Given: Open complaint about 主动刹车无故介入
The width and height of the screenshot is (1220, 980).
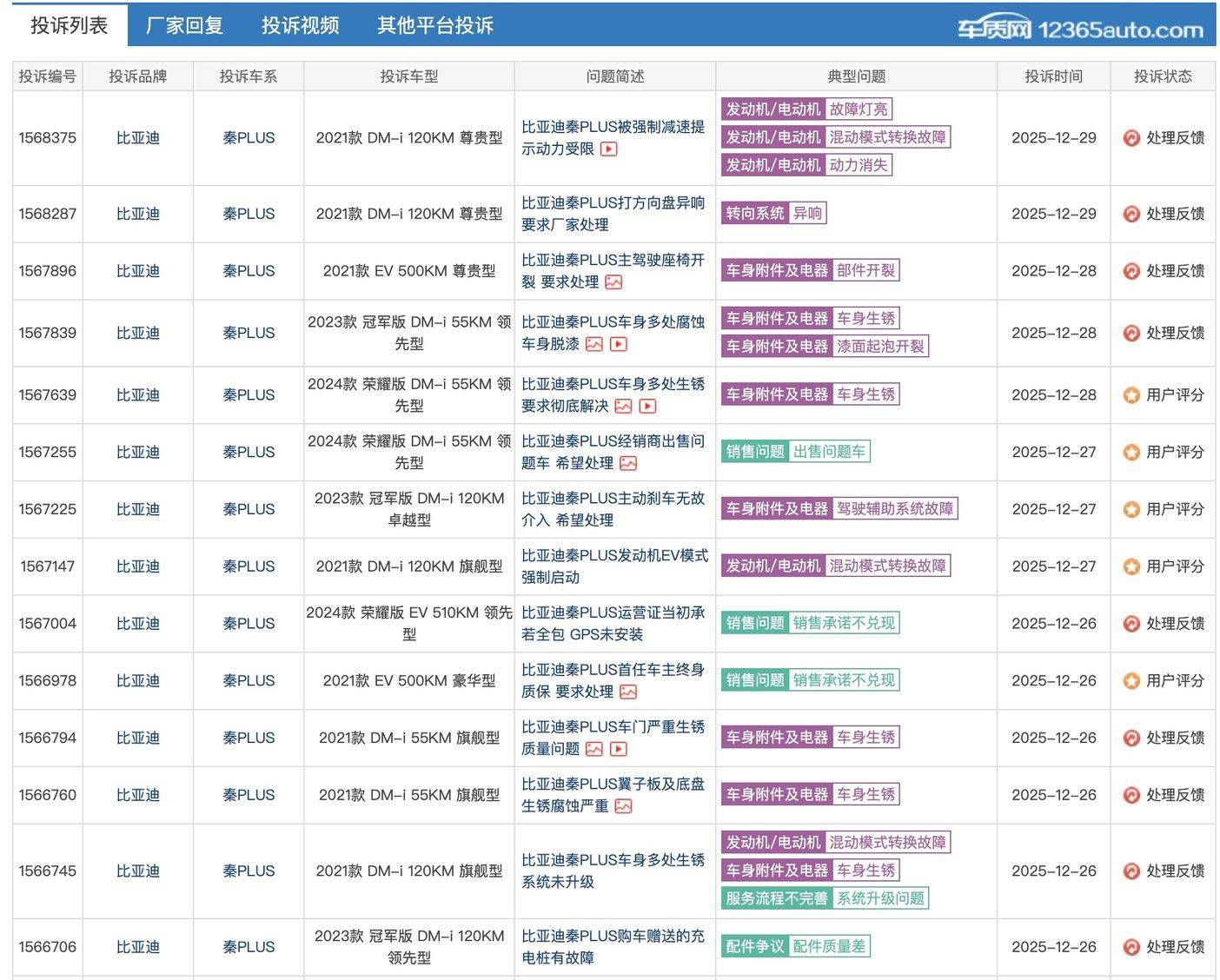Looking at the screenshot, I should coord(613,509).
